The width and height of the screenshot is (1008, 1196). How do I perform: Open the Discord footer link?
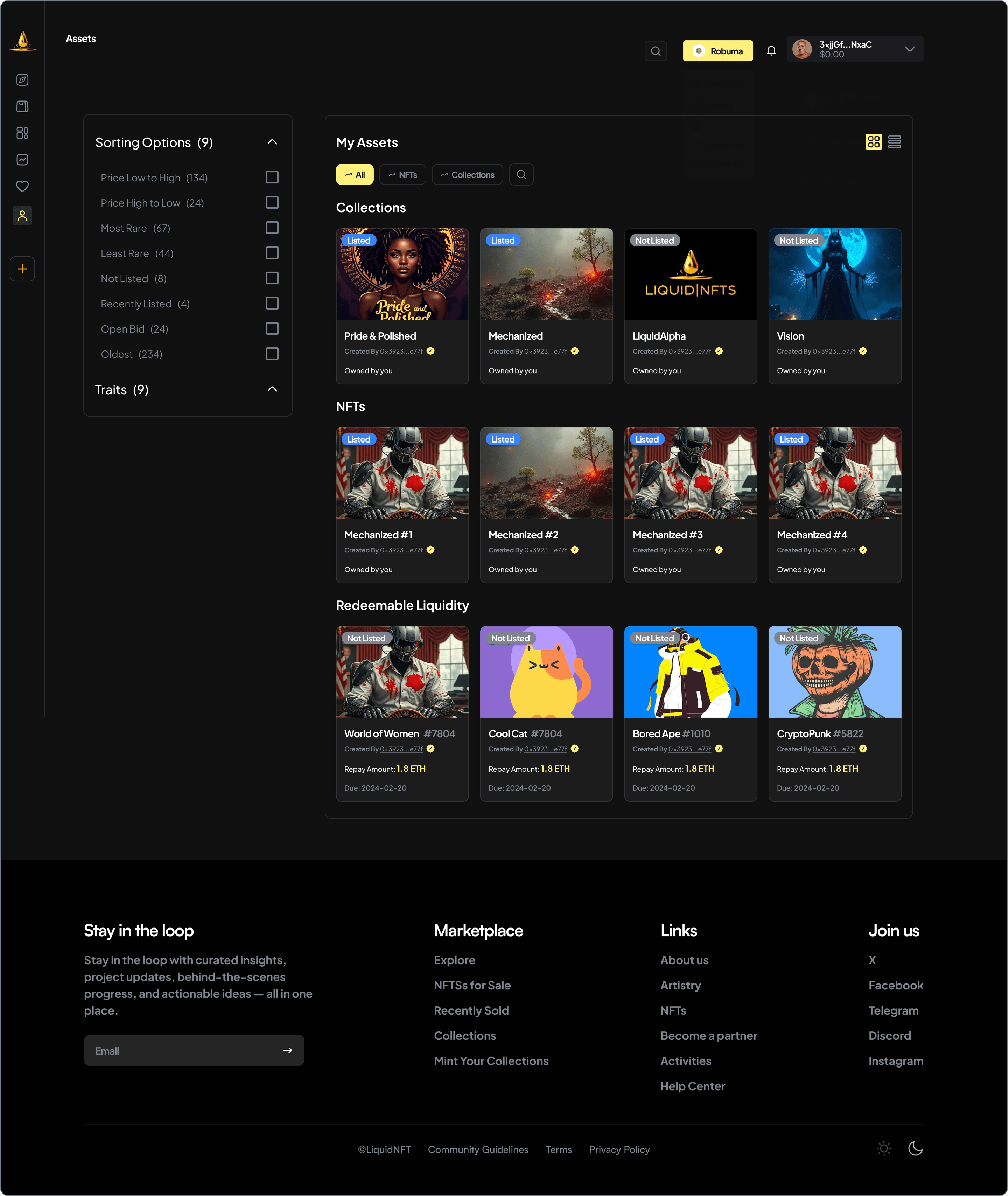click(x=890, y=1035)
